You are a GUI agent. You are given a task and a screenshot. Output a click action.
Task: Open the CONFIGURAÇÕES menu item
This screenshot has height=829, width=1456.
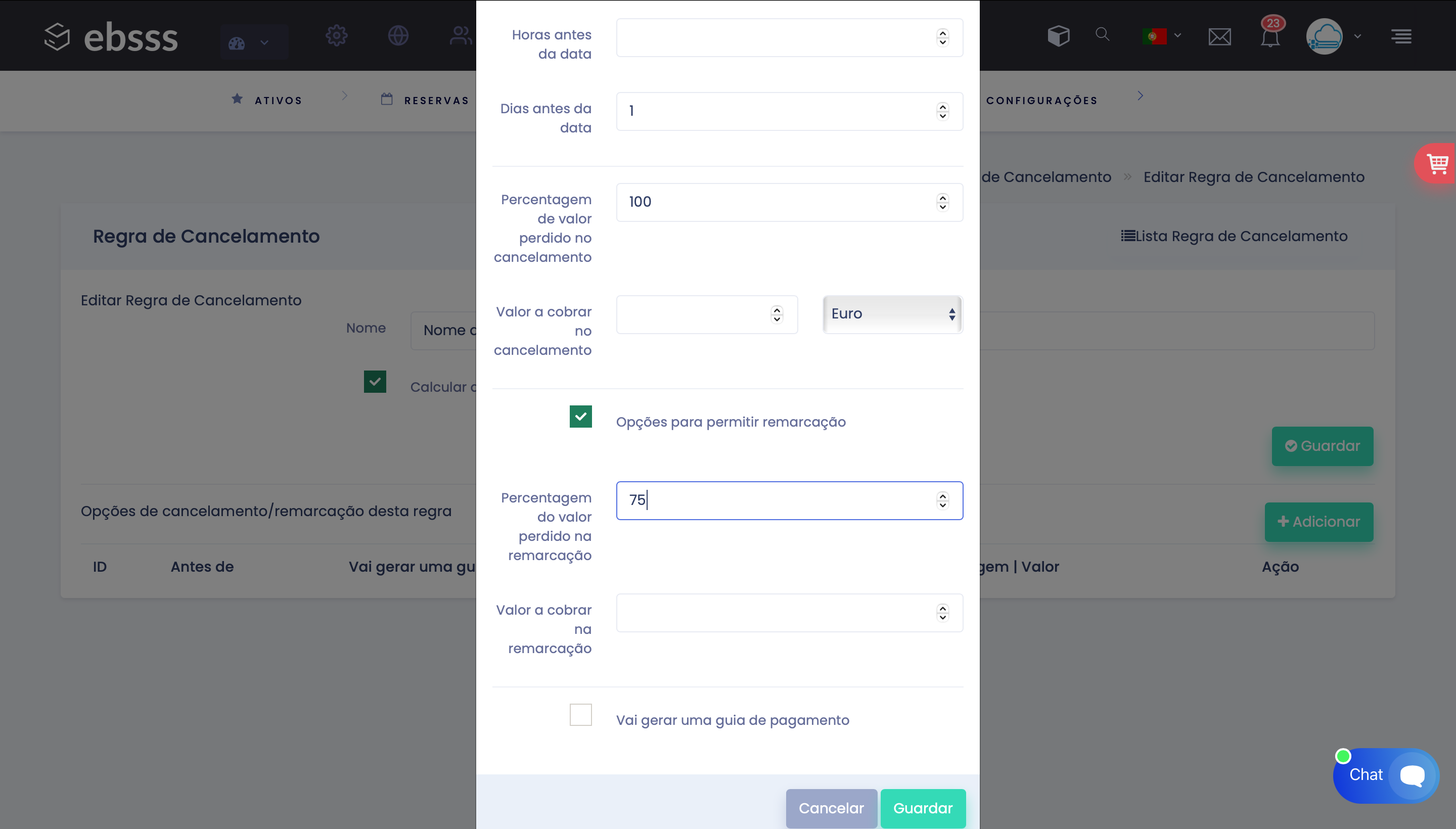[1041, 101]
